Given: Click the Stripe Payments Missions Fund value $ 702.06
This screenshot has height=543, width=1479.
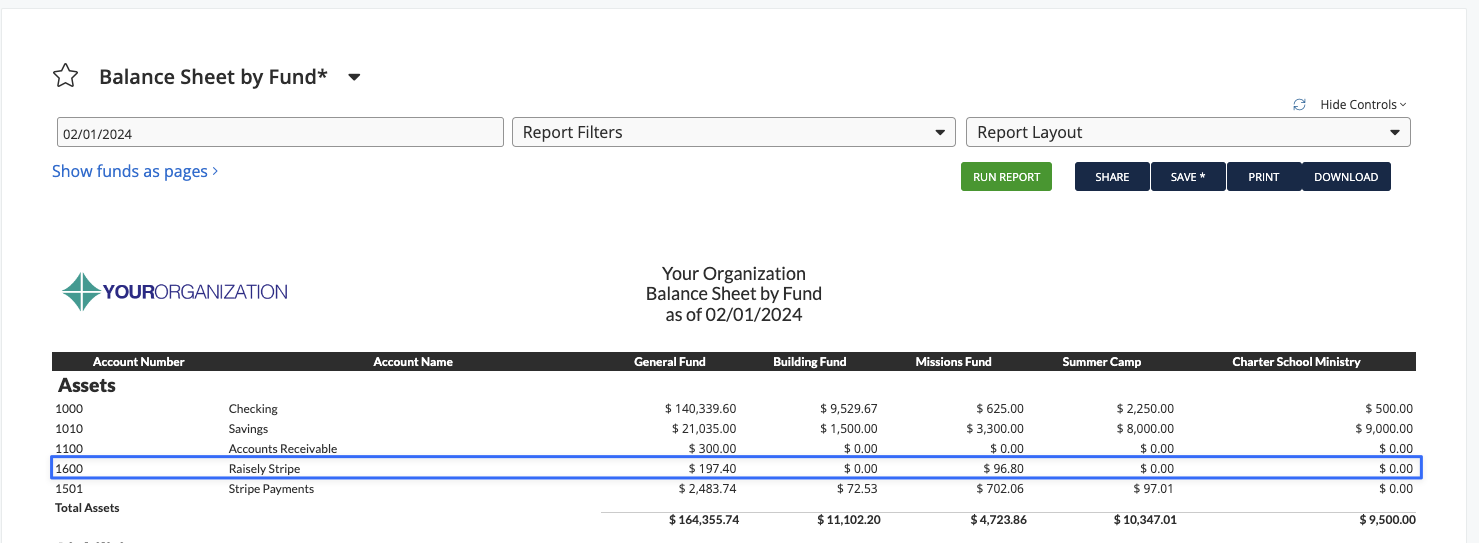Looking at the screenshot, I should 1000,489.
